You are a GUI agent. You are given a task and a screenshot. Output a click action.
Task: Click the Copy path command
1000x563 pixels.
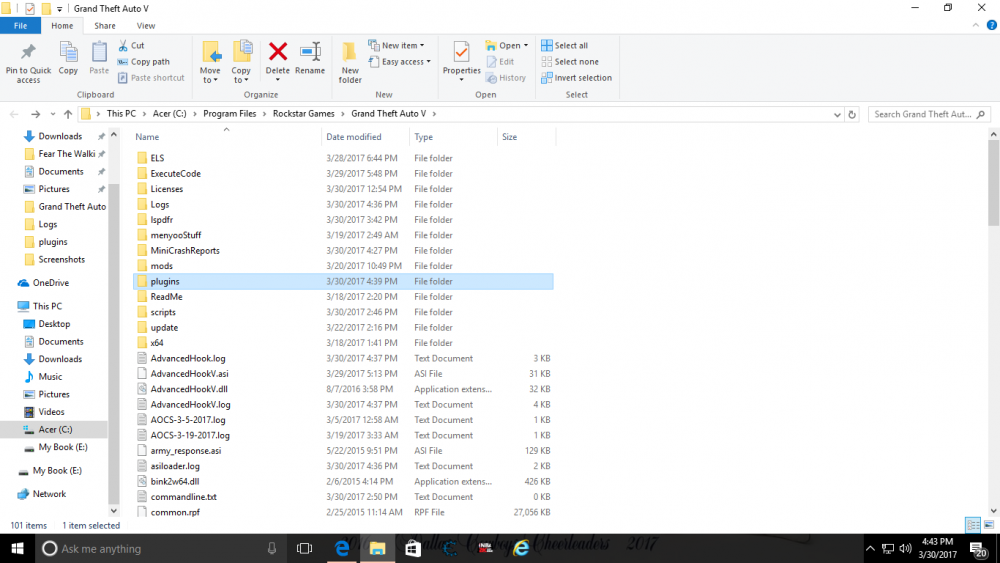click(143, 62)
